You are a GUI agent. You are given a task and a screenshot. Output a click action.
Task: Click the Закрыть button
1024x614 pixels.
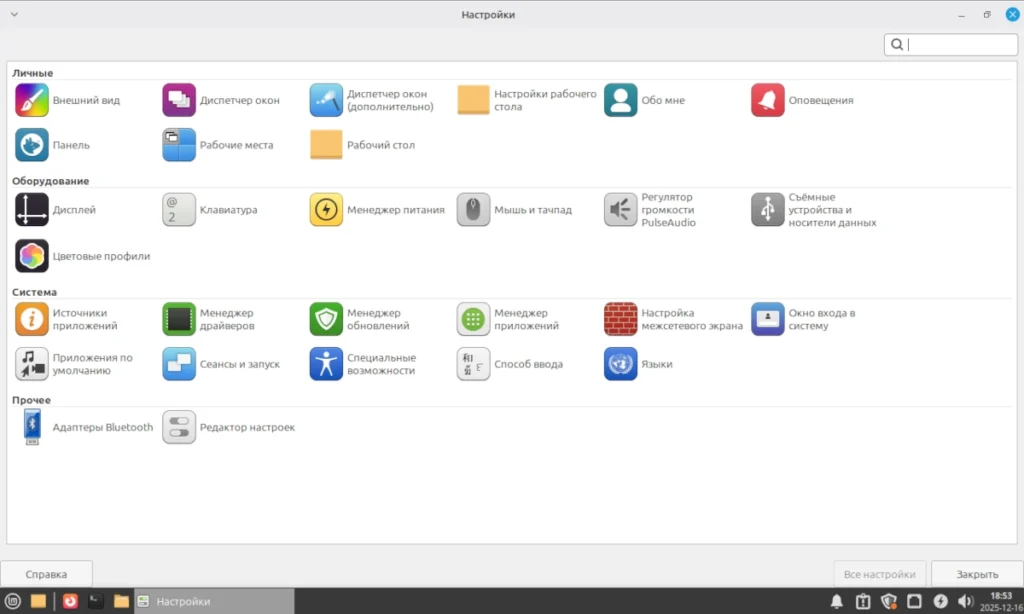tap(977, 574)
